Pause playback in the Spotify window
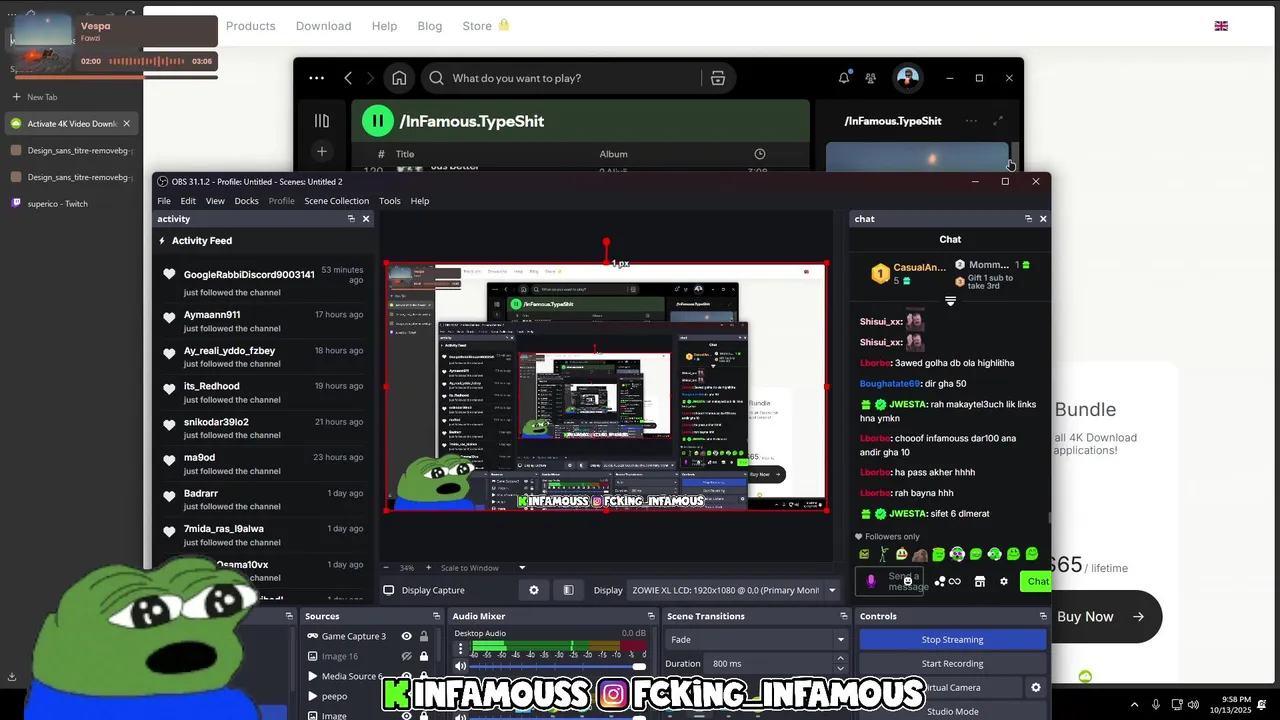1280x720 pixels. pyautogui.click(x=377, y=121)
